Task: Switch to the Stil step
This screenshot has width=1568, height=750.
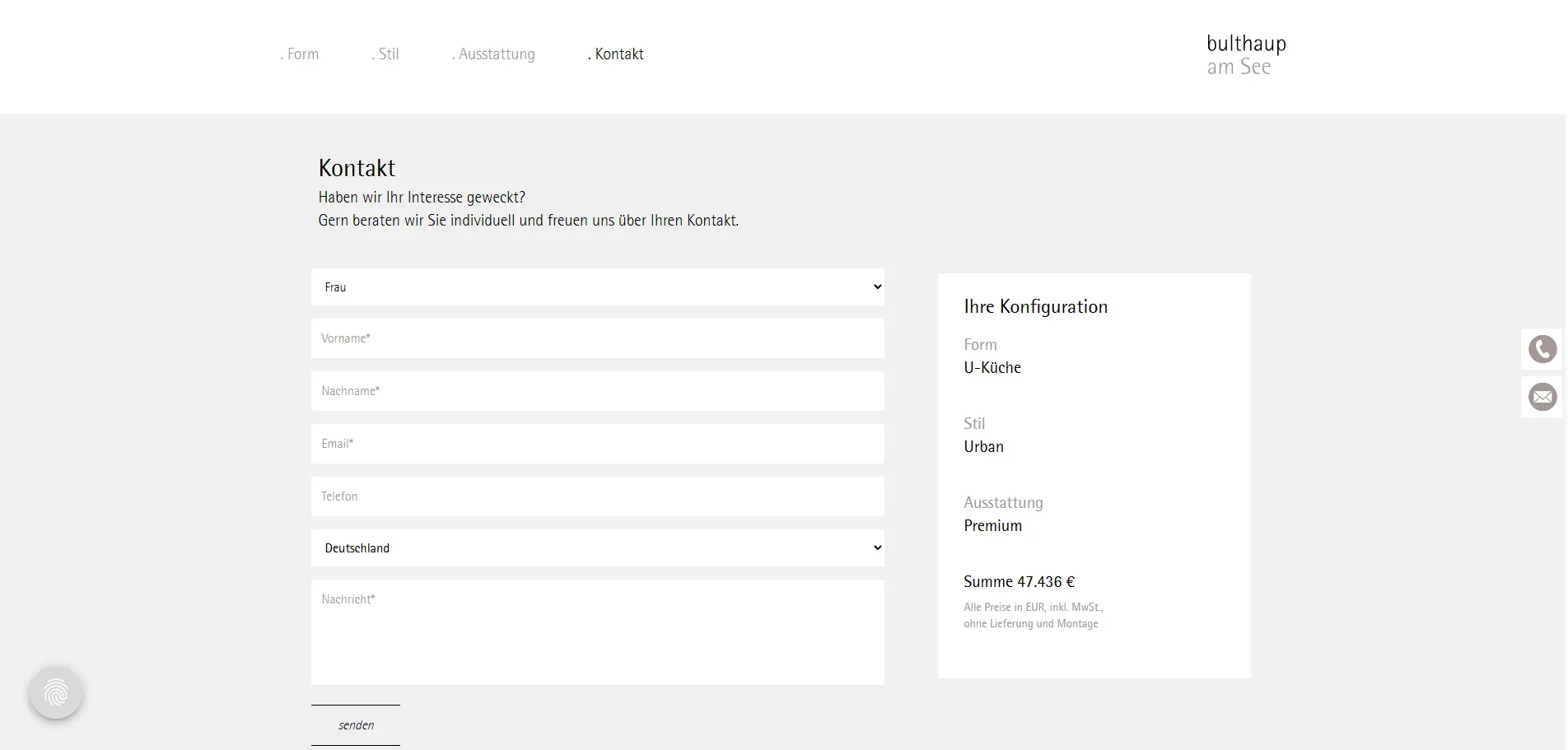Action: (x=385, y=54)
